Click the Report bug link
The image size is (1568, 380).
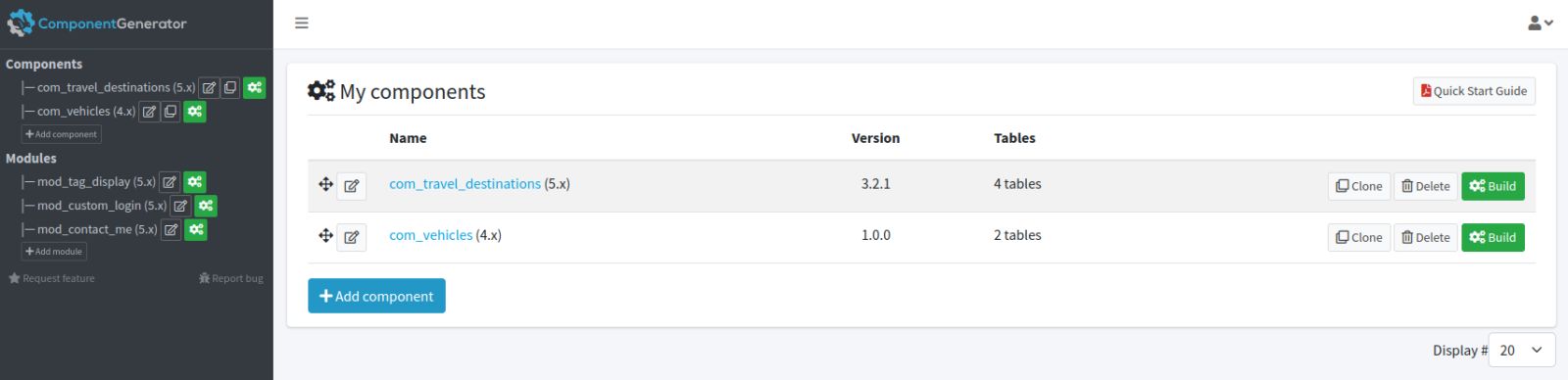tap(231, 278)
